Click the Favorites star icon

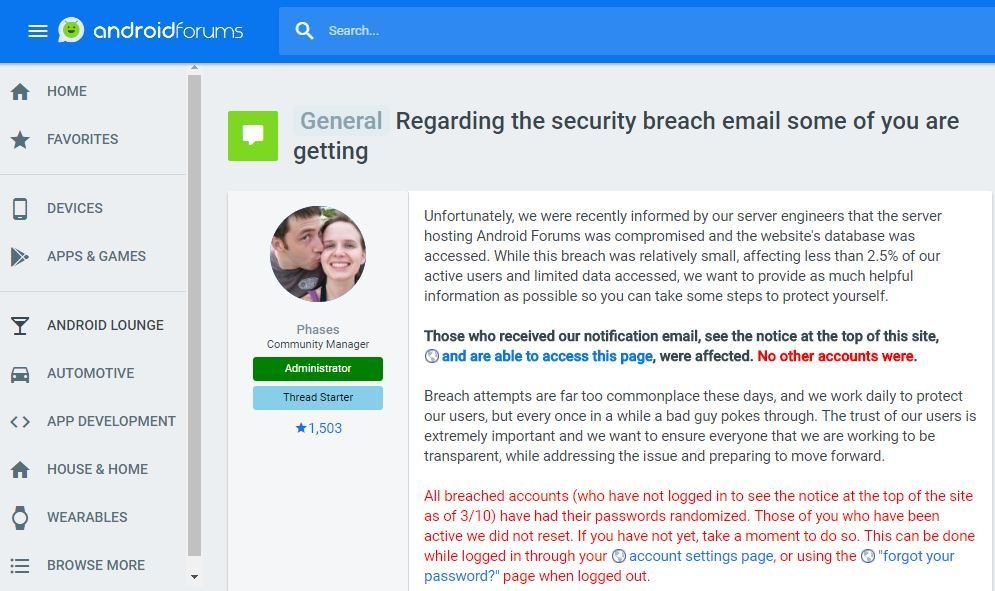click(20, 139)
